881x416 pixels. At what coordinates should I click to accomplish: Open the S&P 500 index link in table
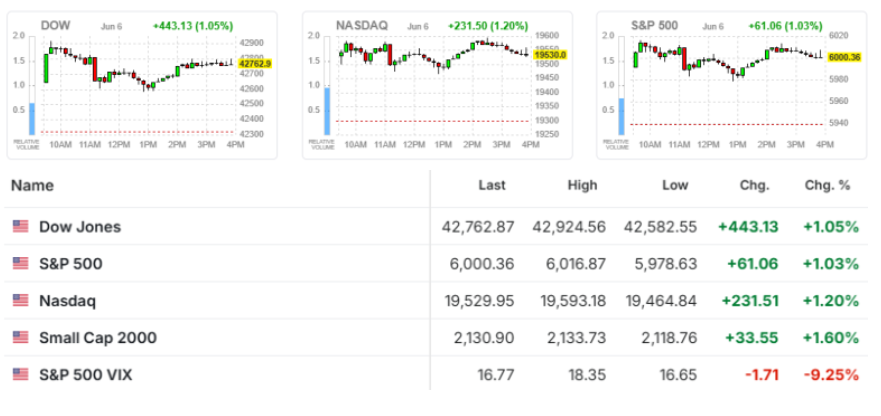click(71, 264)
